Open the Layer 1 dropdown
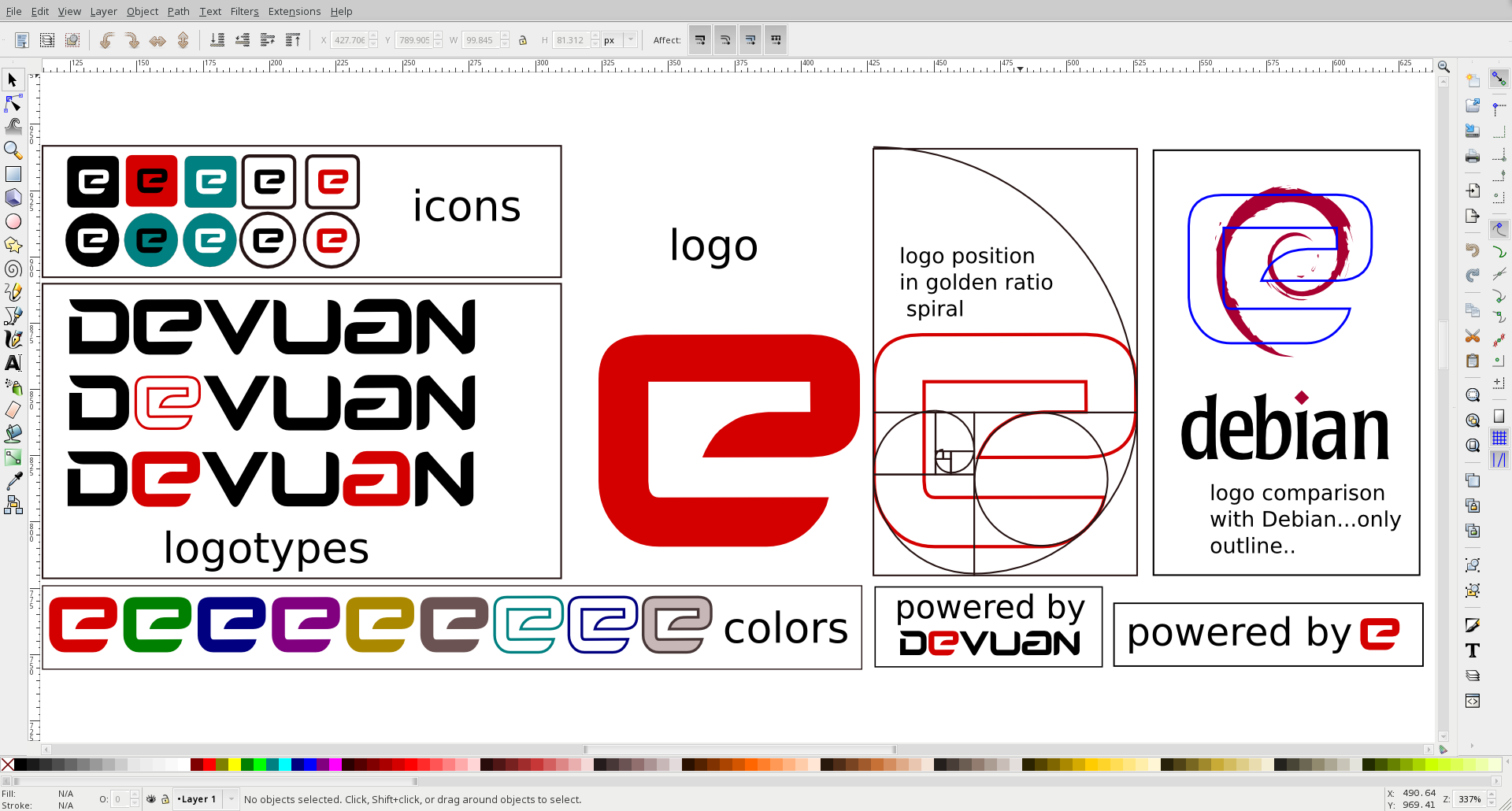Viewport: 1512px width, 811px height. pos(206,799)
